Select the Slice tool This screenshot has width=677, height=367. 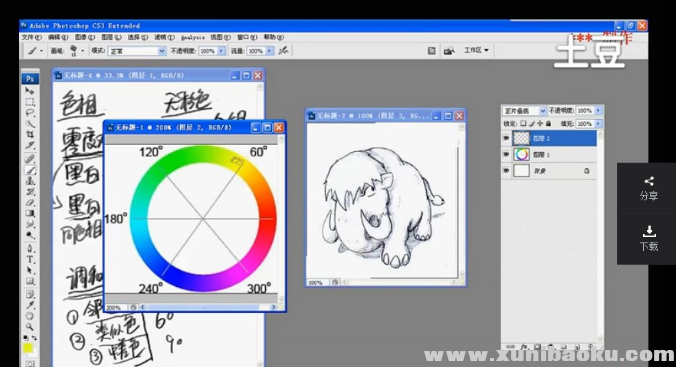(x=30, y=146)
